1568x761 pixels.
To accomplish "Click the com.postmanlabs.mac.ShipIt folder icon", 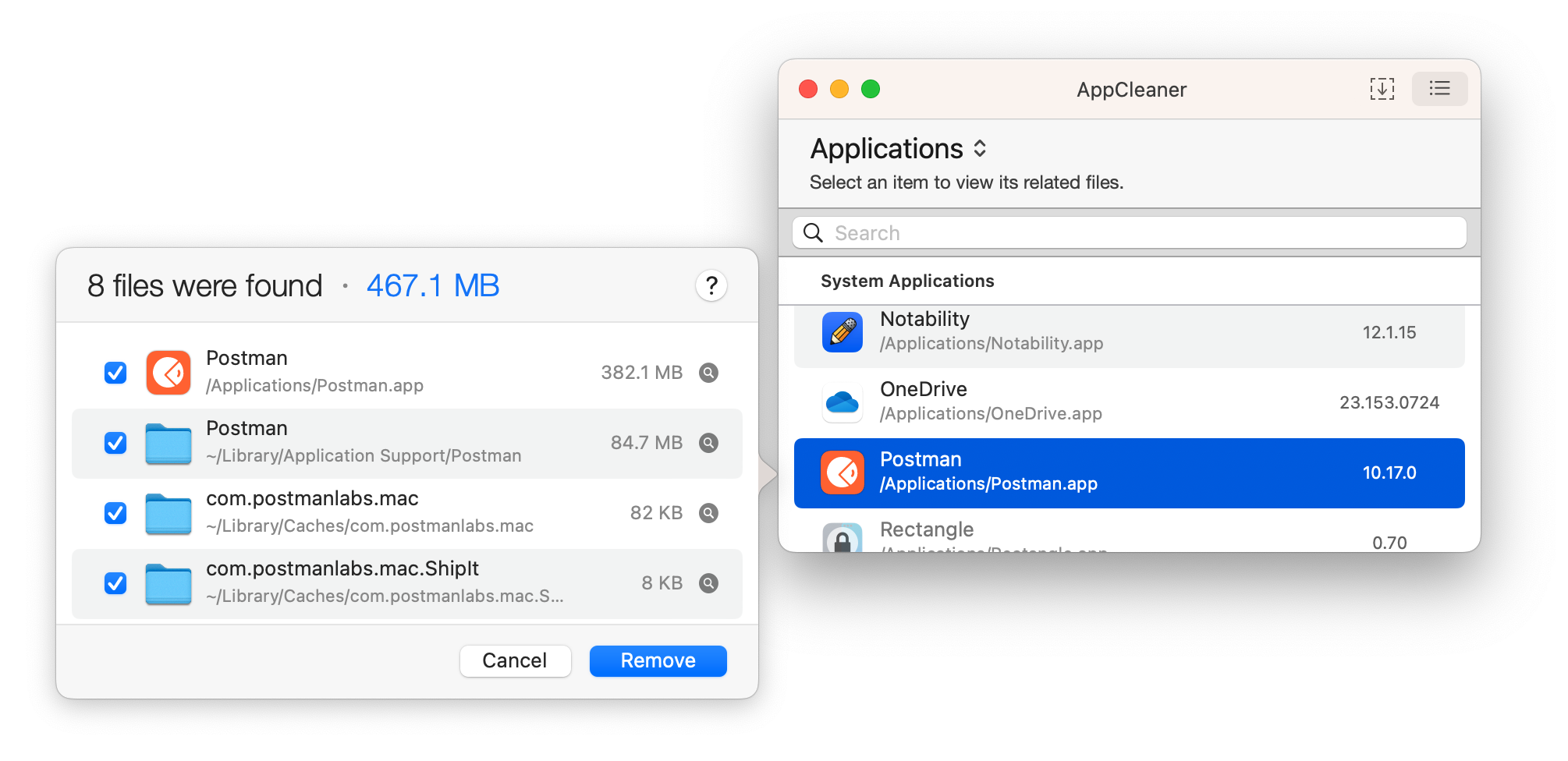I will click(169, 584).
